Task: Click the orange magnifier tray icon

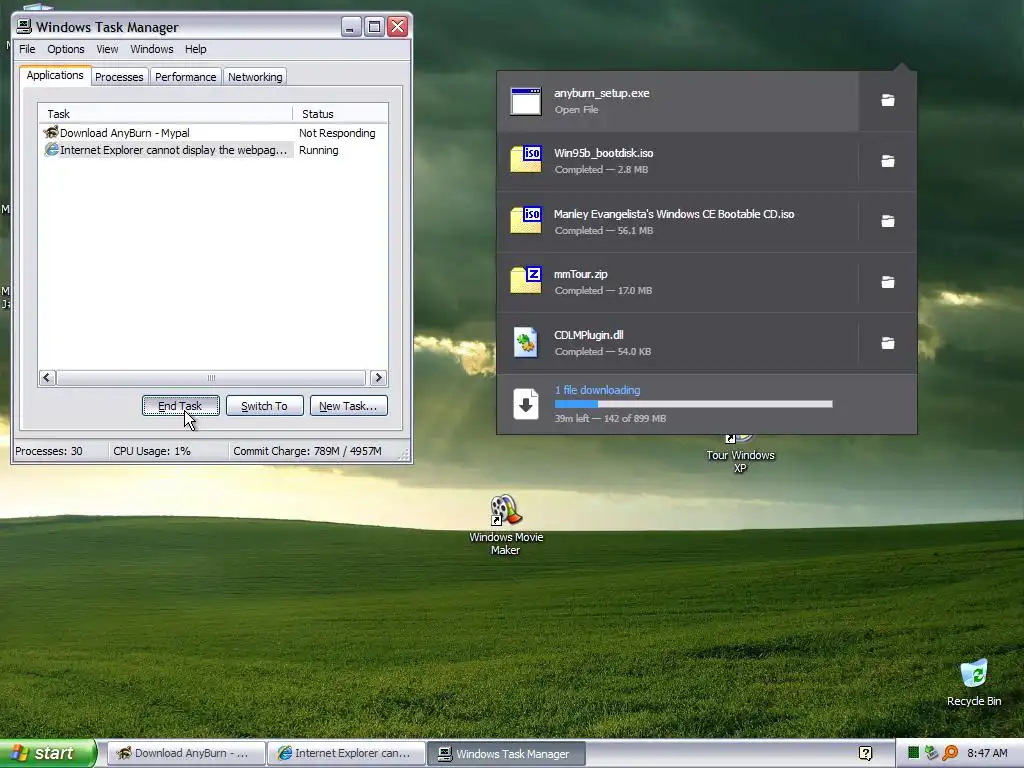Action: pyautogui.click(x=950, y=754)
